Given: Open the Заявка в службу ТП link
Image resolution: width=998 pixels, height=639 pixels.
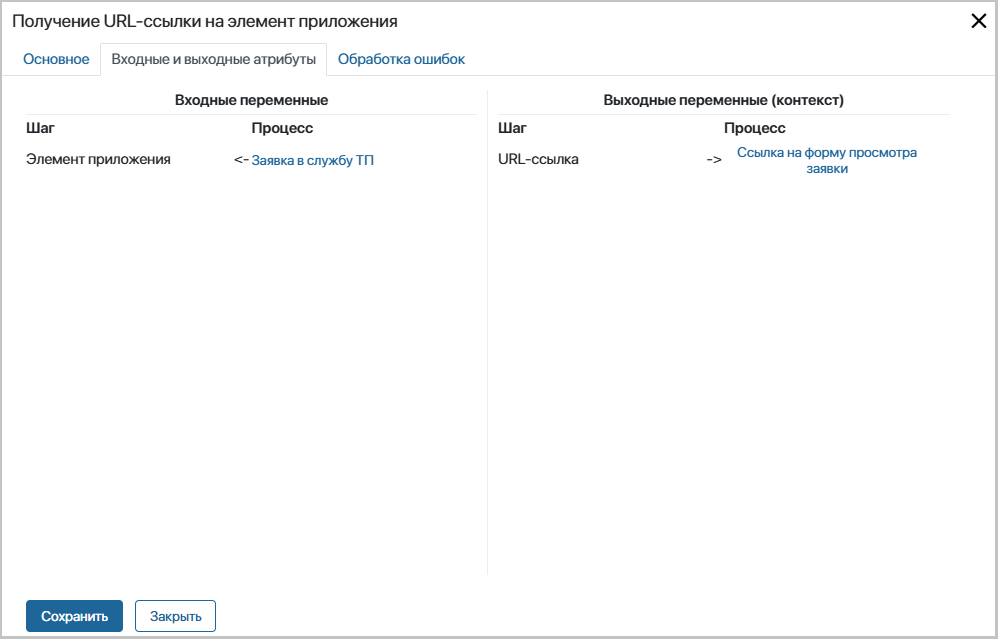Looking at the screenshot, I should coord(313,160).
